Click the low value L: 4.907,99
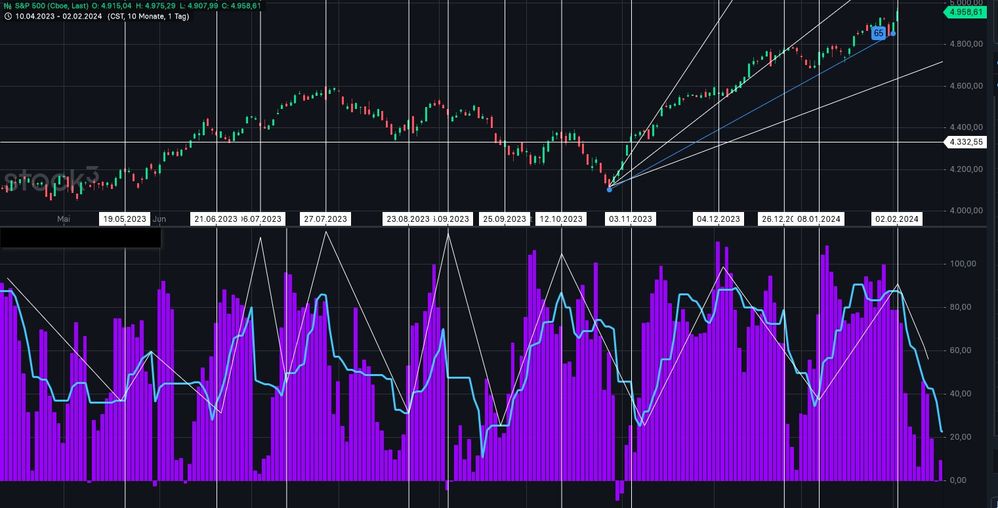The height and width of the screenshot is (508, 998). pos(199,6)
